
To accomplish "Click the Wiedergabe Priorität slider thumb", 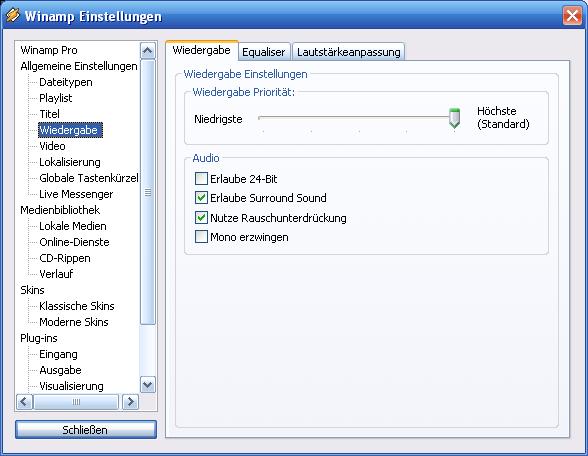I will pyautogui.click(x=454, y=118).
